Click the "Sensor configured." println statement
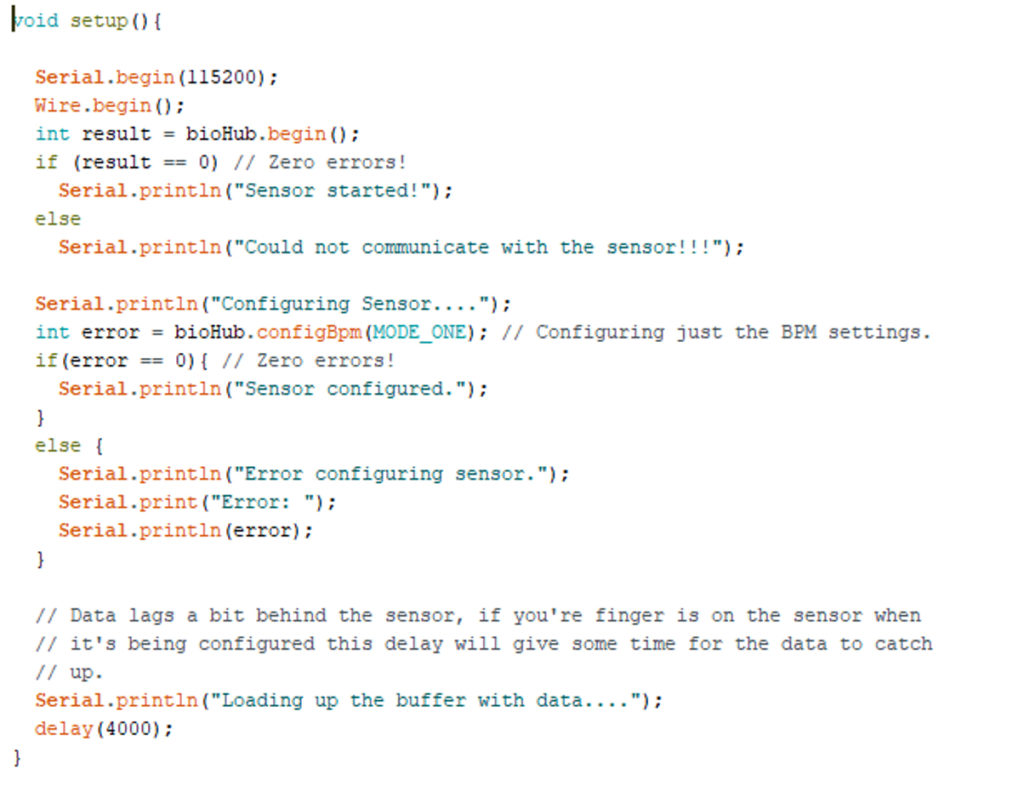Viewport: 1024px width, 791px height. coord(273,389)
